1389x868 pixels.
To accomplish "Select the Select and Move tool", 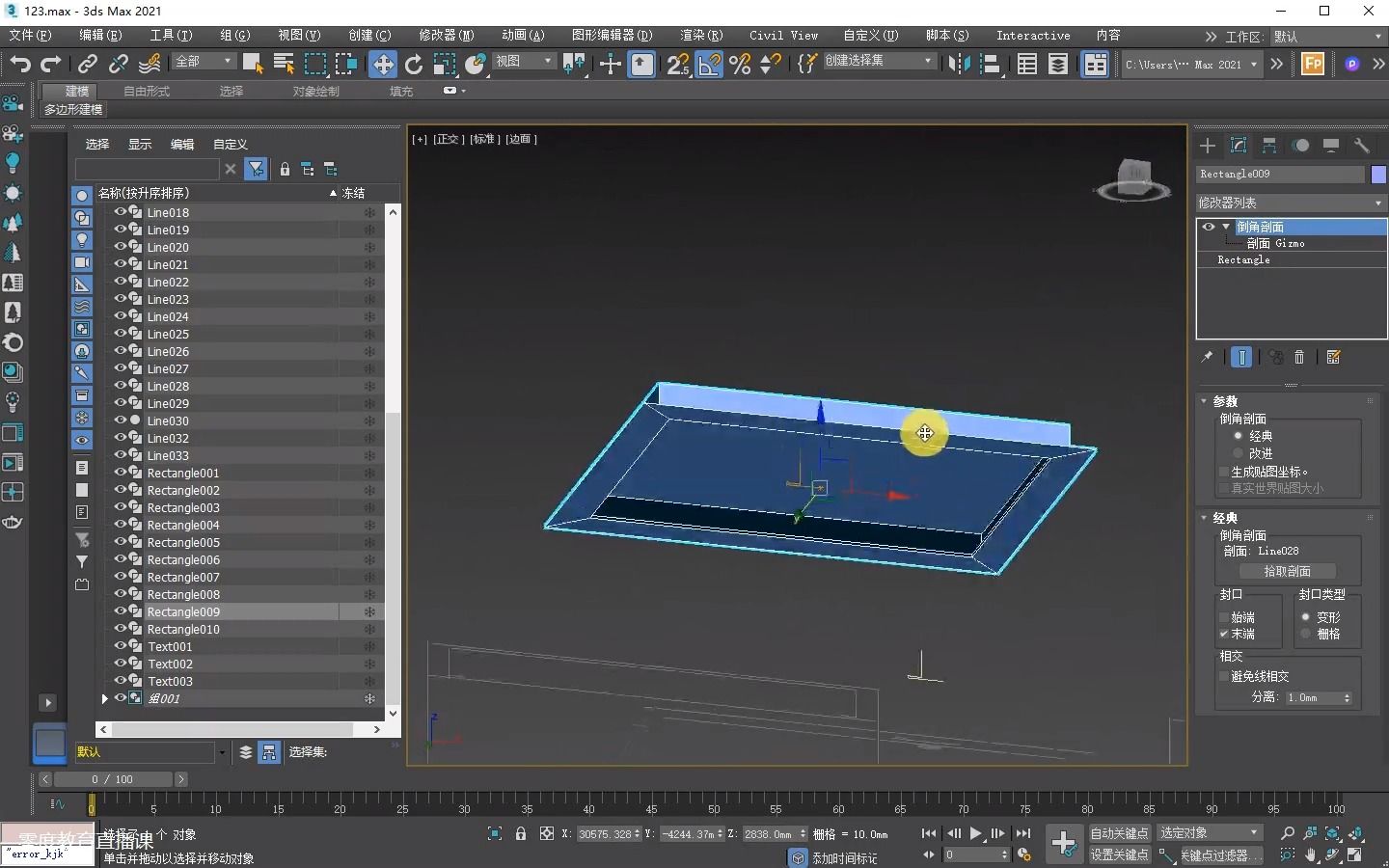I will (383, 65).
